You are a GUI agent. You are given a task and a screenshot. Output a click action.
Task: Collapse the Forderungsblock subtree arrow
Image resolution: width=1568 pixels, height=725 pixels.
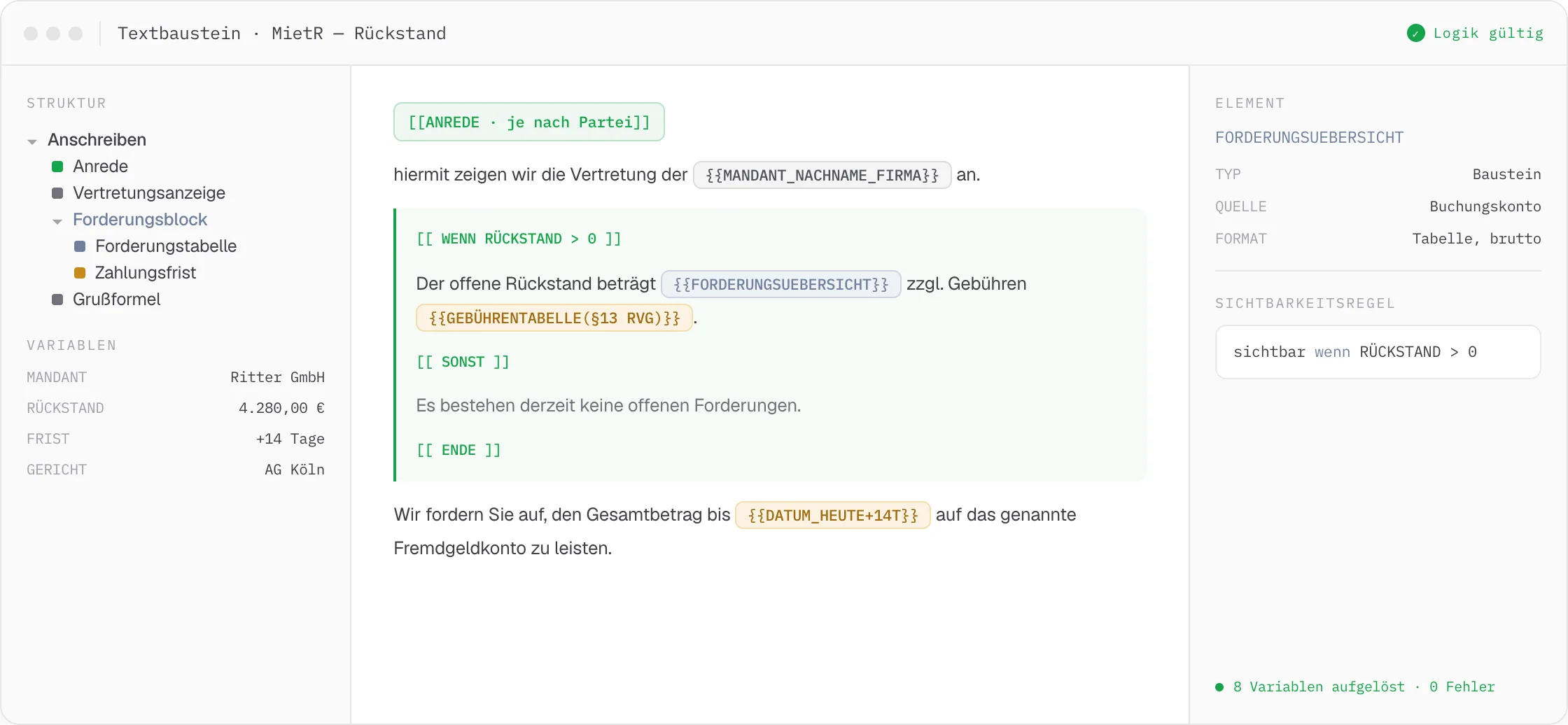(57, 221)
